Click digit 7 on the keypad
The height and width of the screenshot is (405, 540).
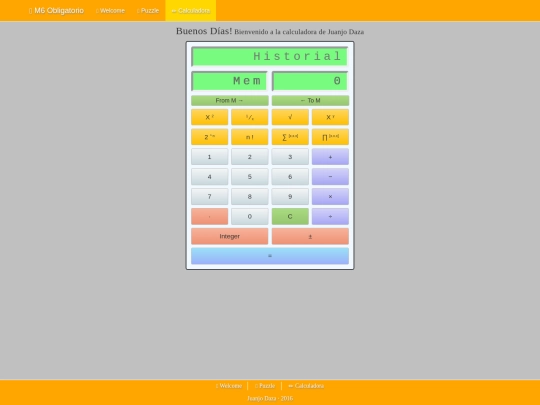209,197
